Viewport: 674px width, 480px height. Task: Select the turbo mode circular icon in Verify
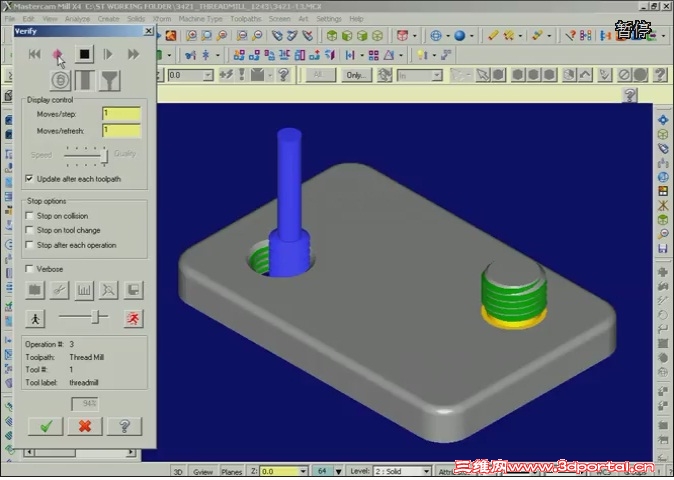(x=60, y=80)
